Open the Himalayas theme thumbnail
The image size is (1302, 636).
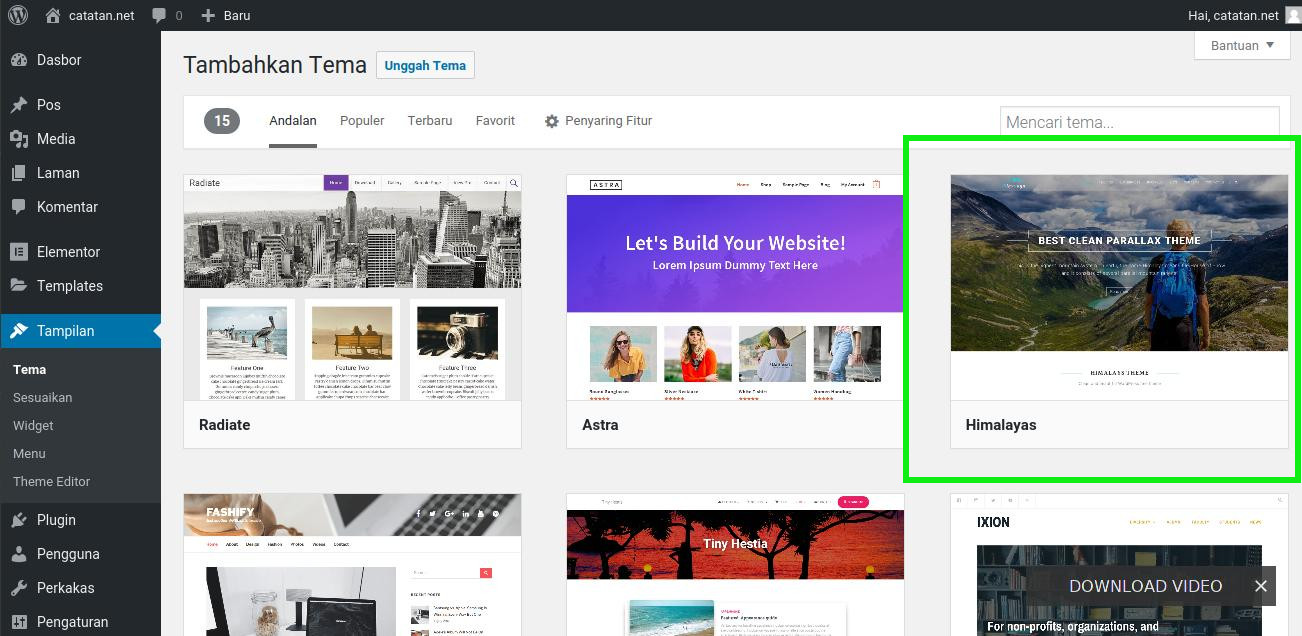(x=1119, y=288)
